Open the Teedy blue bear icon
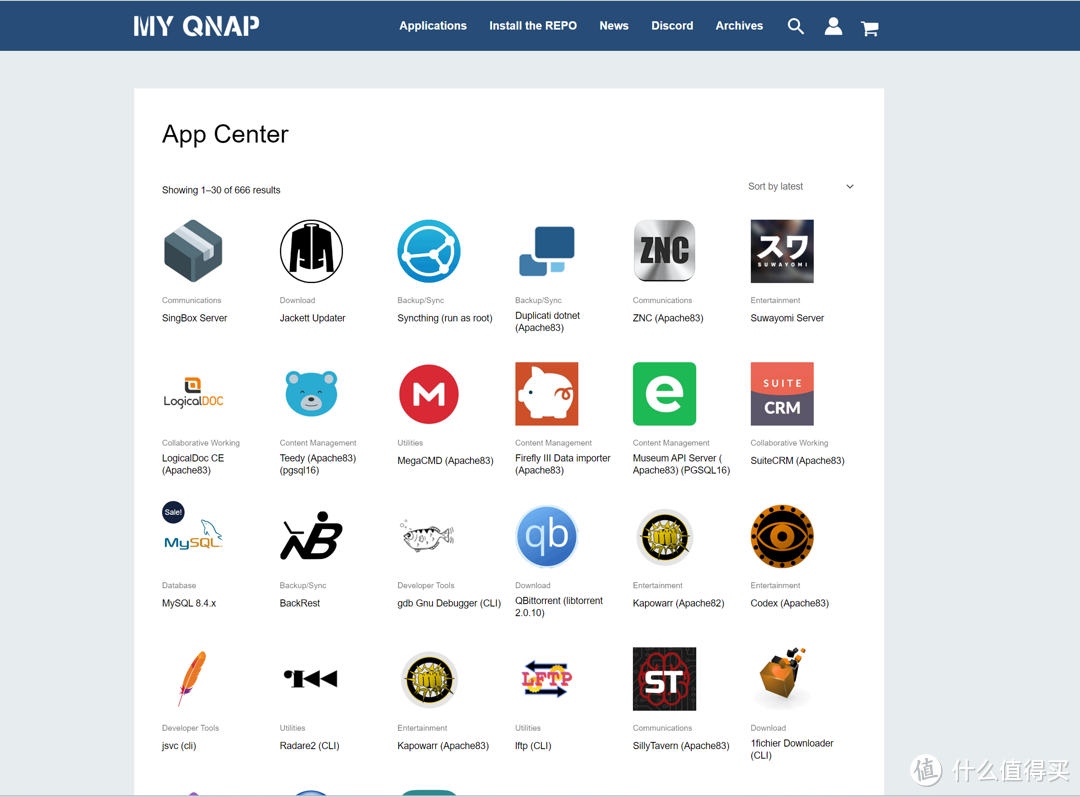This screenshot has height=797, width=1080. click(311, 393)
